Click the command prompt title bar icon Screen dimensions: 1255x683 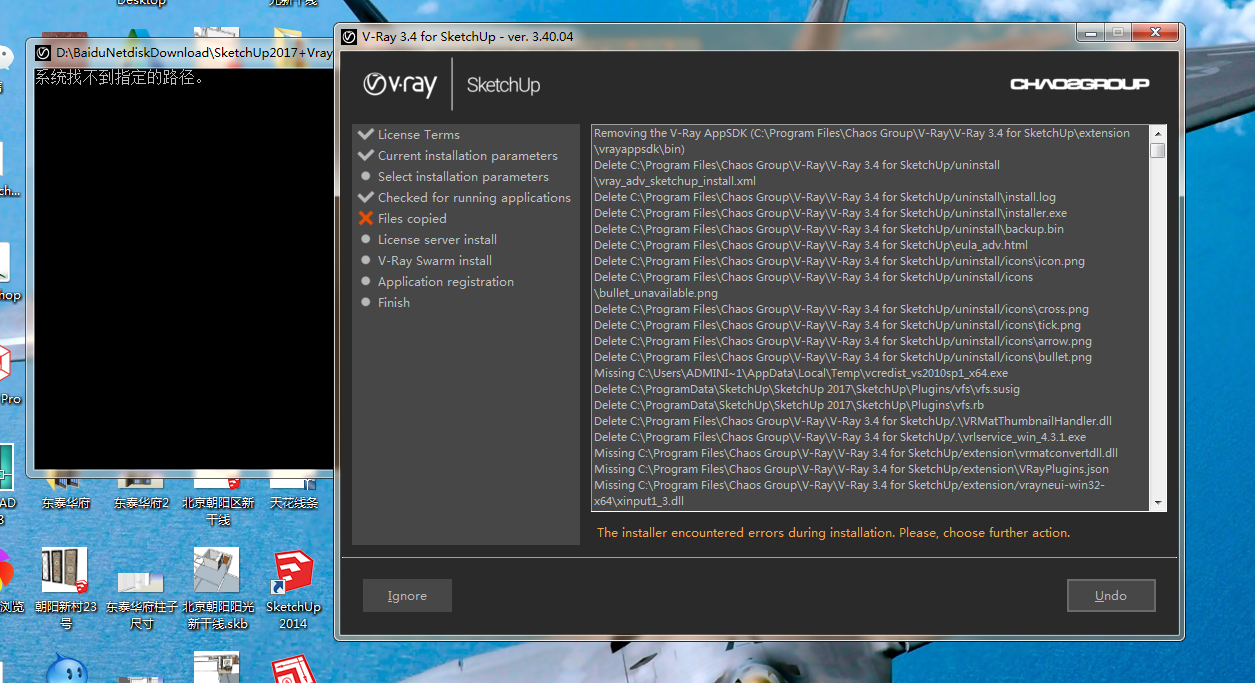click(44, 53)
